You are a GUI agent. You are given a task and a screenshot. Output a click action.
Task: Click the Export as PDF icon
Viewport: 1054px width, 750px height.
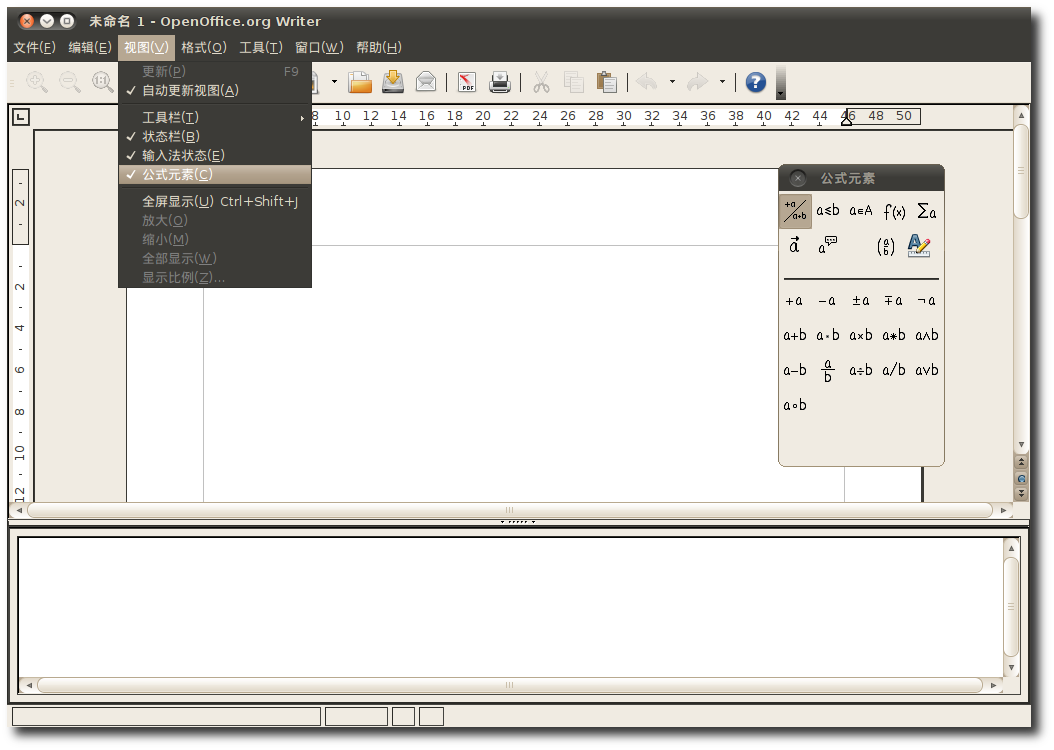coord(467,82)
